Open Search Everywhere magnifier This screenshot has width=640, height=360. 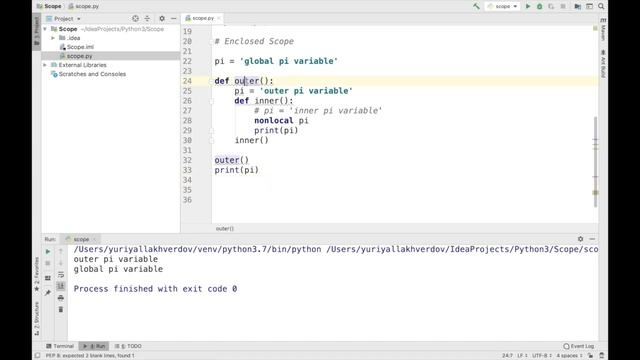(601, 6)
